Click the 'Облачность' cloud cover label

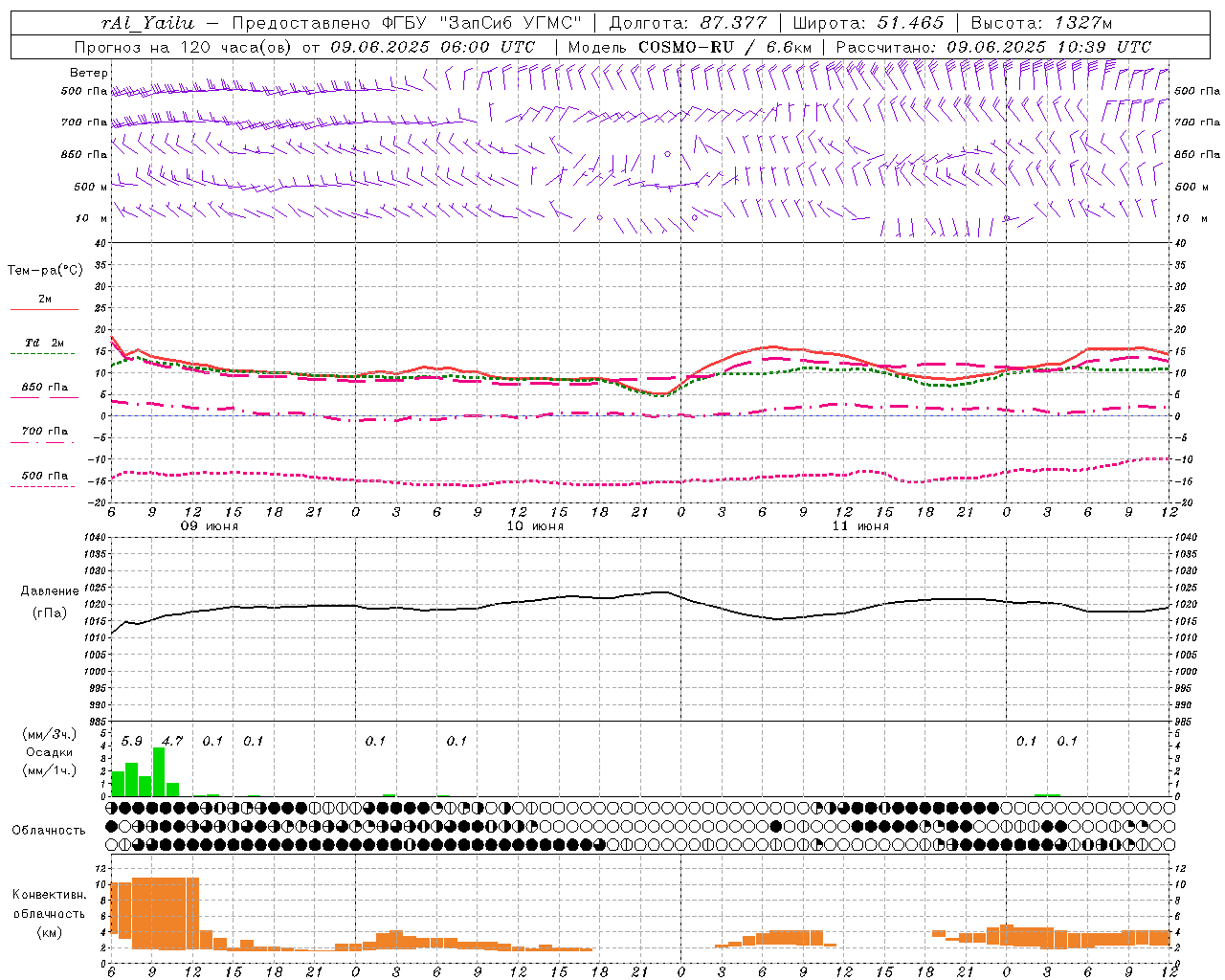click(49, 830)
